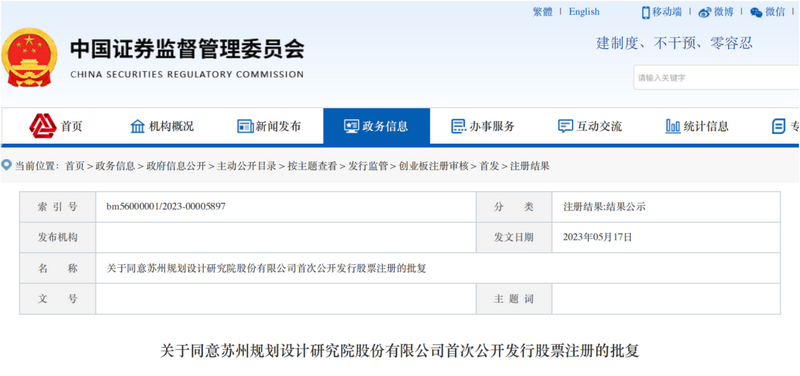800x376 pixels.
Task: Click the 发文日期 label cell
Action: [514, 237]
